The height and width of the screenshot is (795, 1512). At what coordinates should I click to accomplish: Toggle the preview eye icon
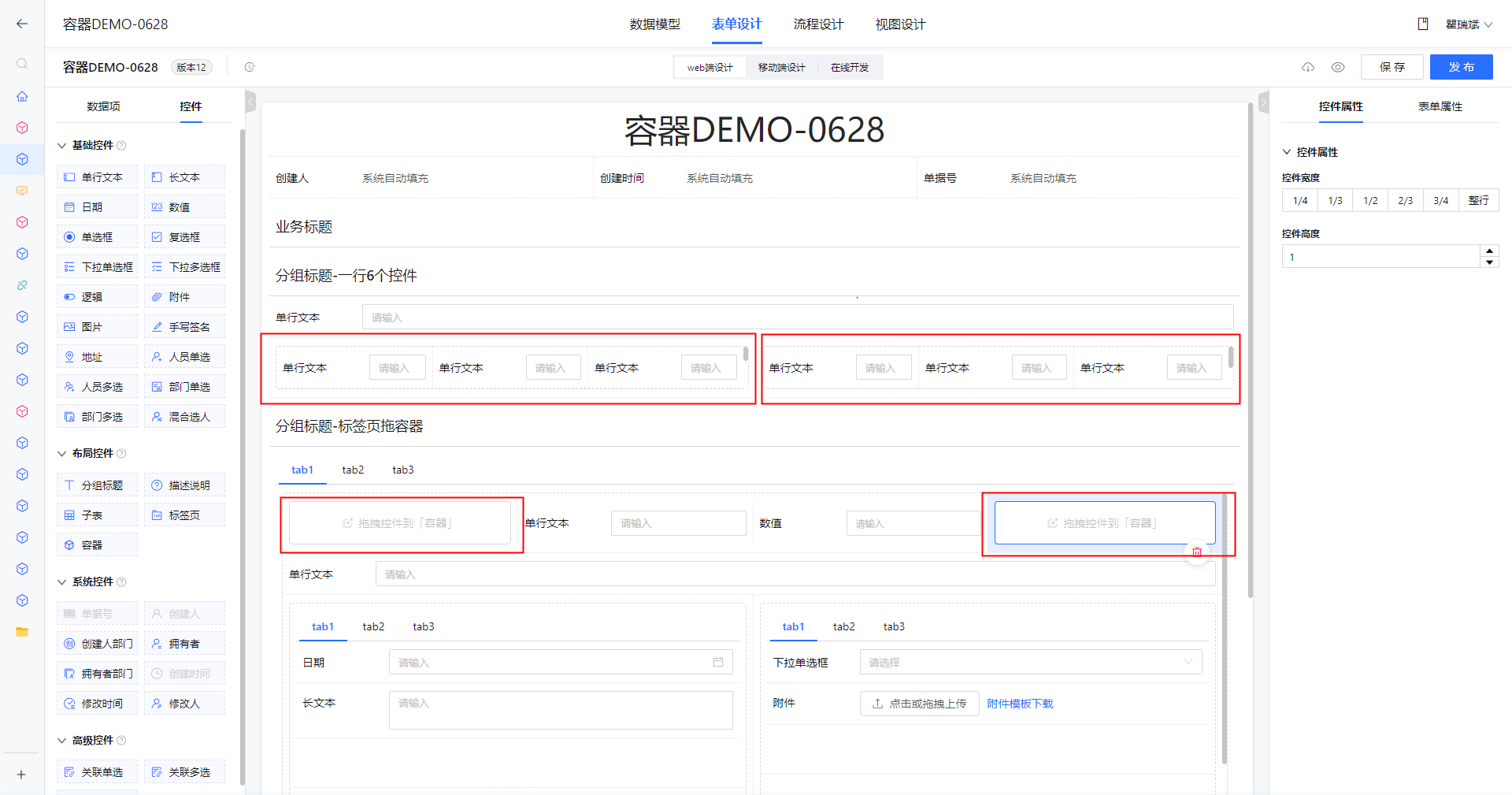pyautogui.click(x=1338, y=67)
